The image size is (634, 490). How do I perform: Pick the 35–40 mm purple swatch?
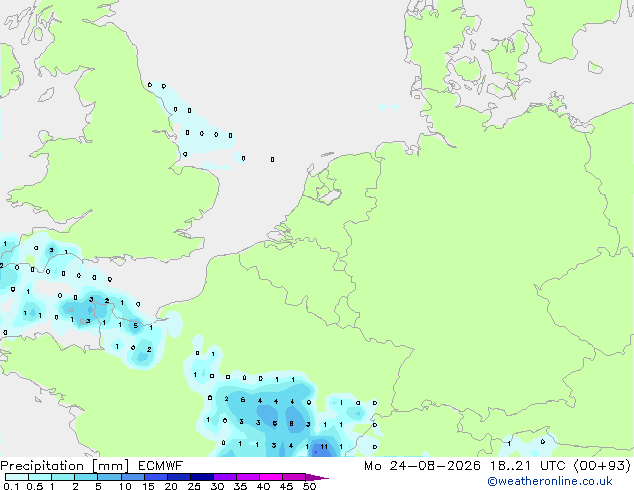pyautogui.click(x=248, y=477)
